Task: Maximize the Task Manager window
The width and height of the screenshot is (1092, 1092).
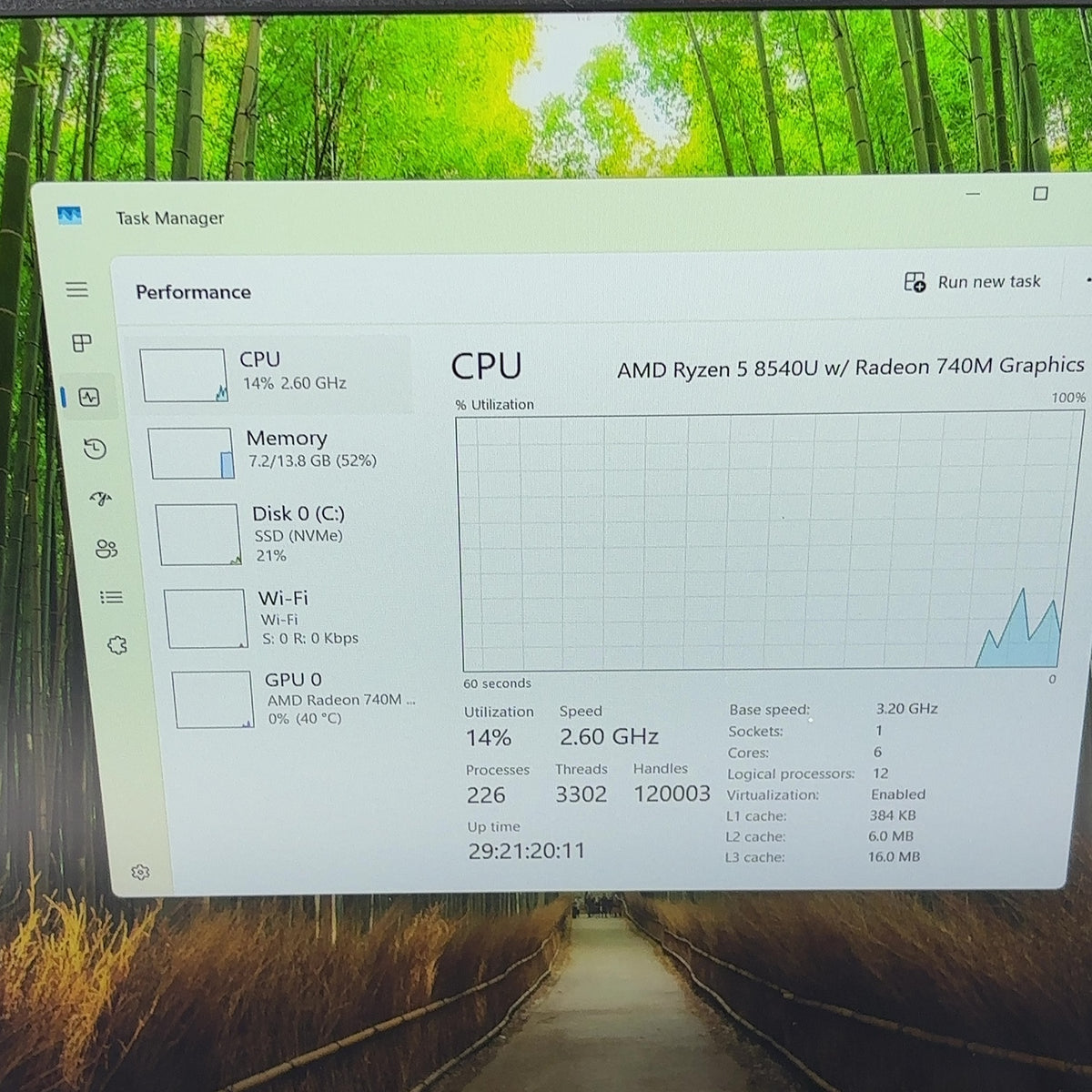Action: tap(1040, 194)
